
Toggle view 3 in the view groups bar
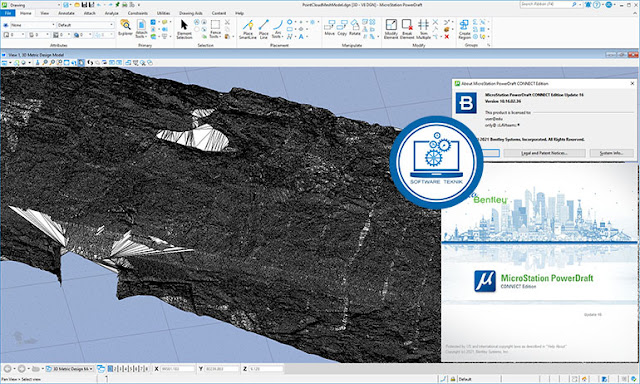click(120, 369)
